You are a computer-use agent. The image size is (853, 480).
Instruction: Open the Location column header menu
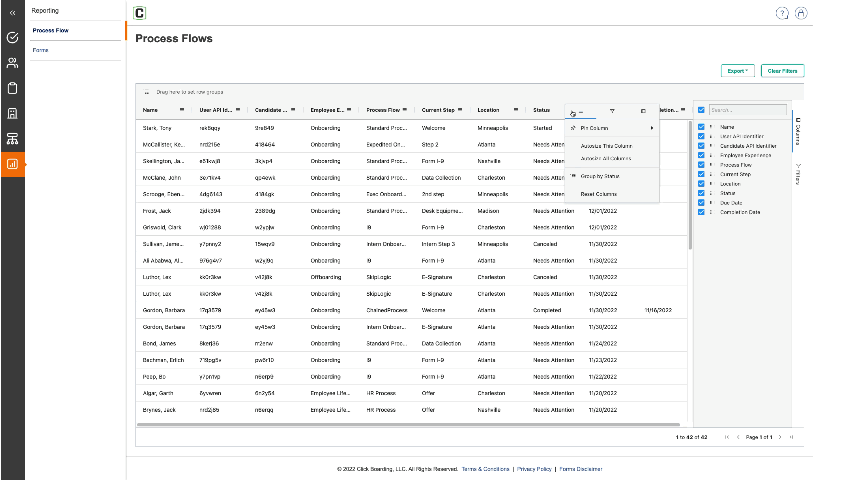click(x=514, y=109)
